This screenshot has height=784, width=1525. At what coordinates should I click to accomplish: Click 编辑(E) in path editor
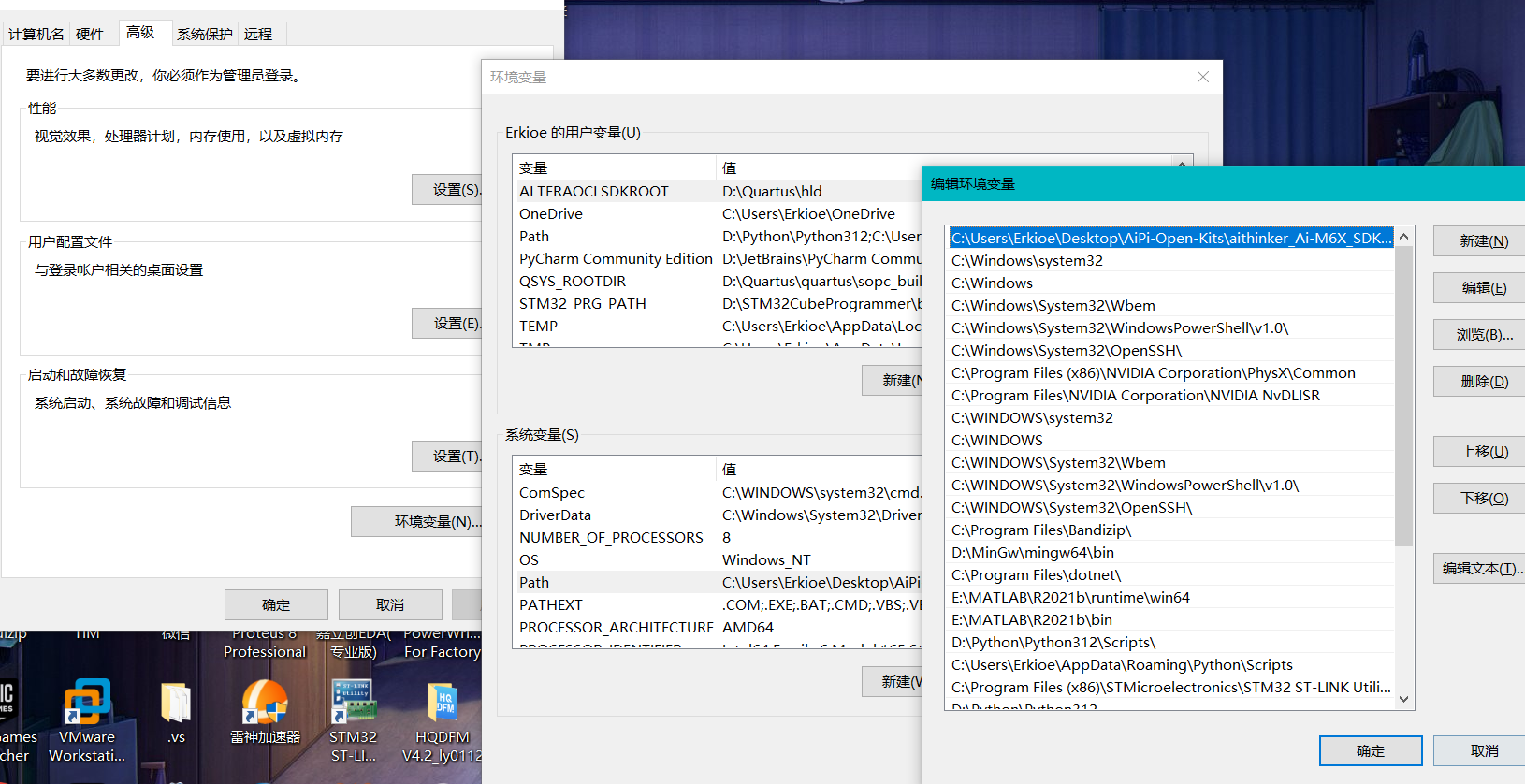[1481, 287]
